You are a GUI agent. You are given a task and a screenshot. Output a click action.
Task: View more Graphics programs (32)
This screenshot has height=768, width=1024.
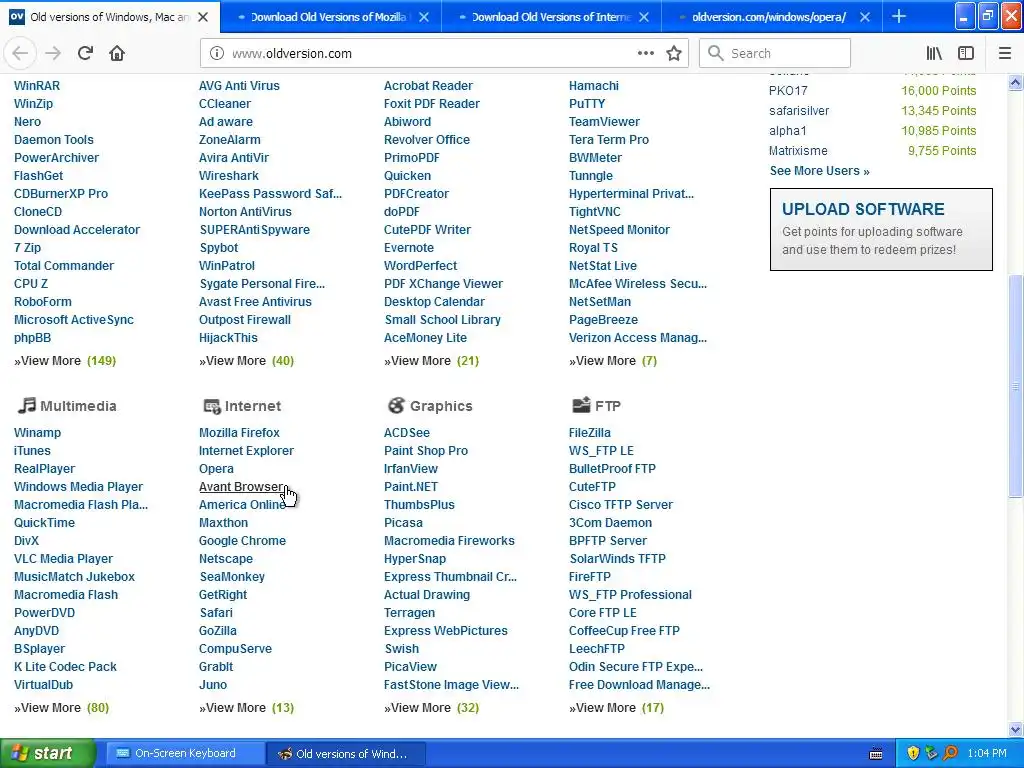coord(431,708)
